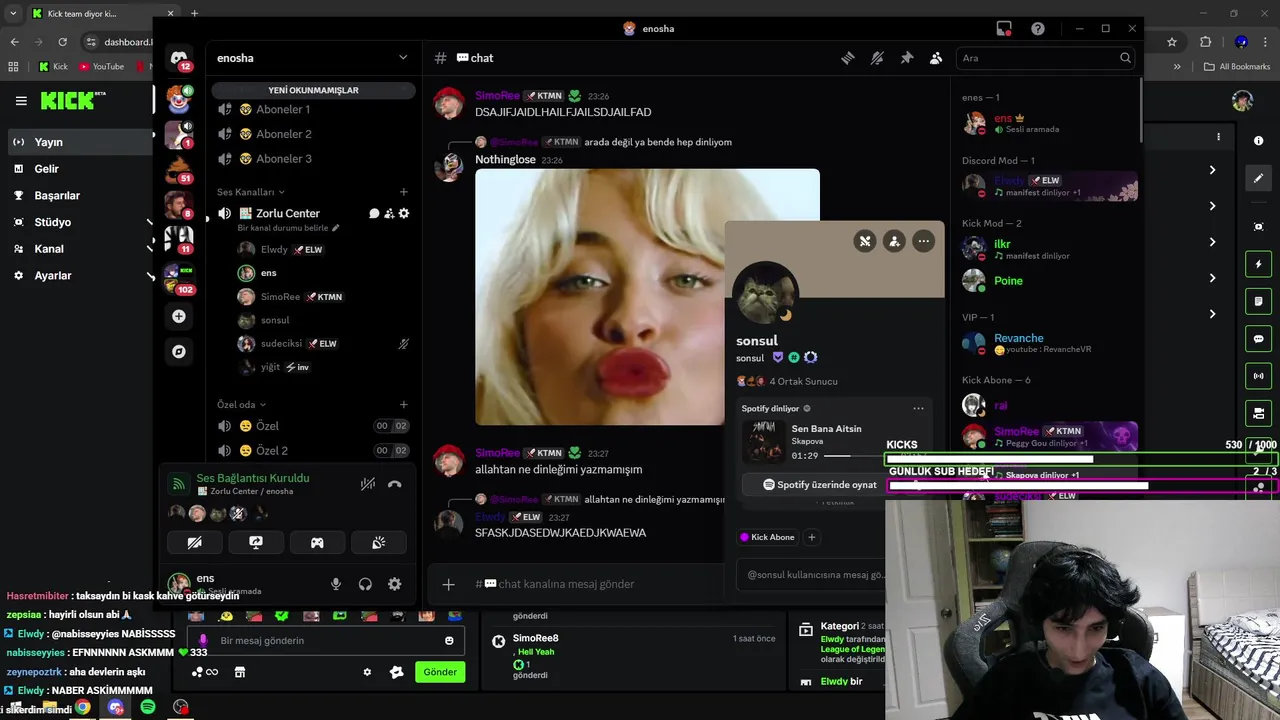The width and height of the screenshot is (1280, 720).
Task: Click Spotify activity more options dots
Action: (918, 408)
